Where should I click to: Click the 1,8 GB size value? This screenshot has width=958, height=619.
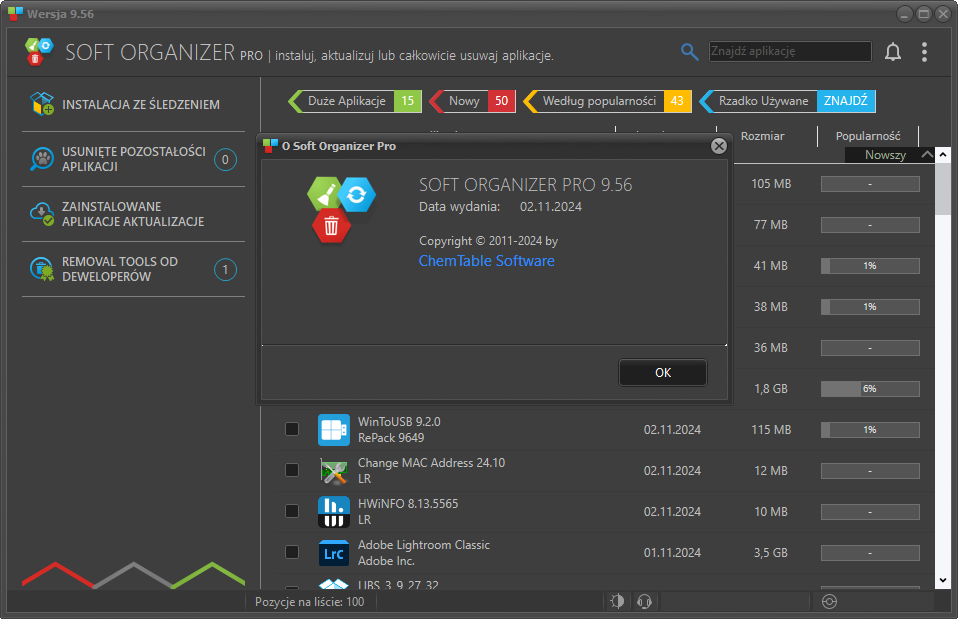tap(771, 389)
